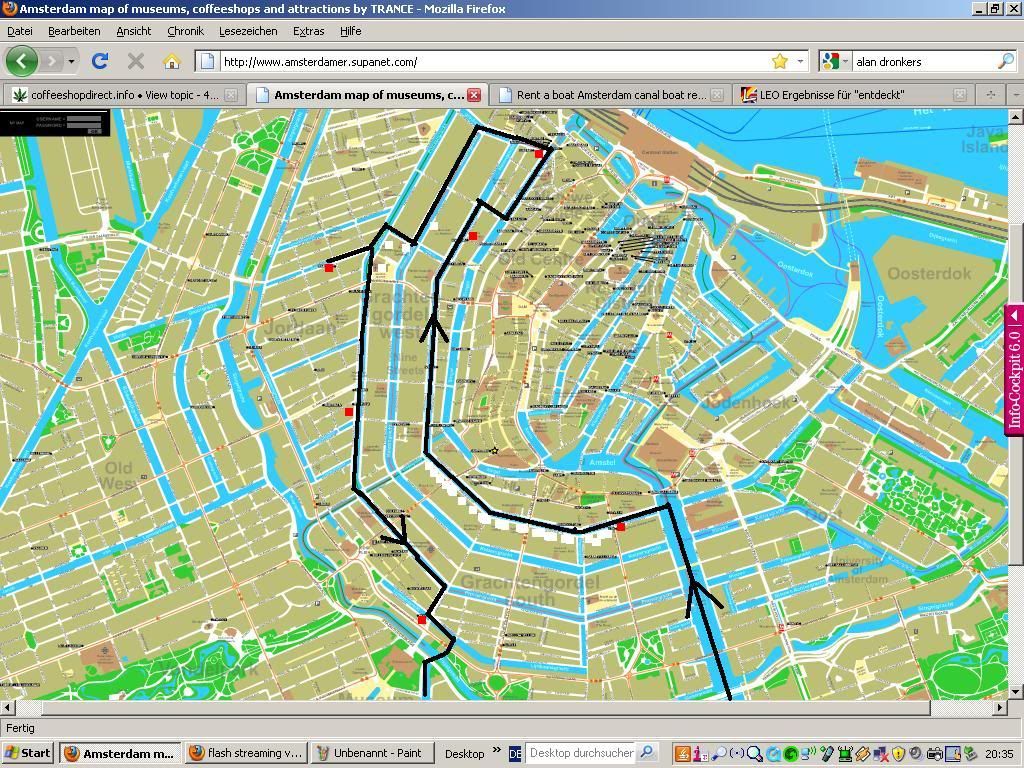Go to the Home page icon
This screenshot has width=1024, height=768.
coord(171,61)
